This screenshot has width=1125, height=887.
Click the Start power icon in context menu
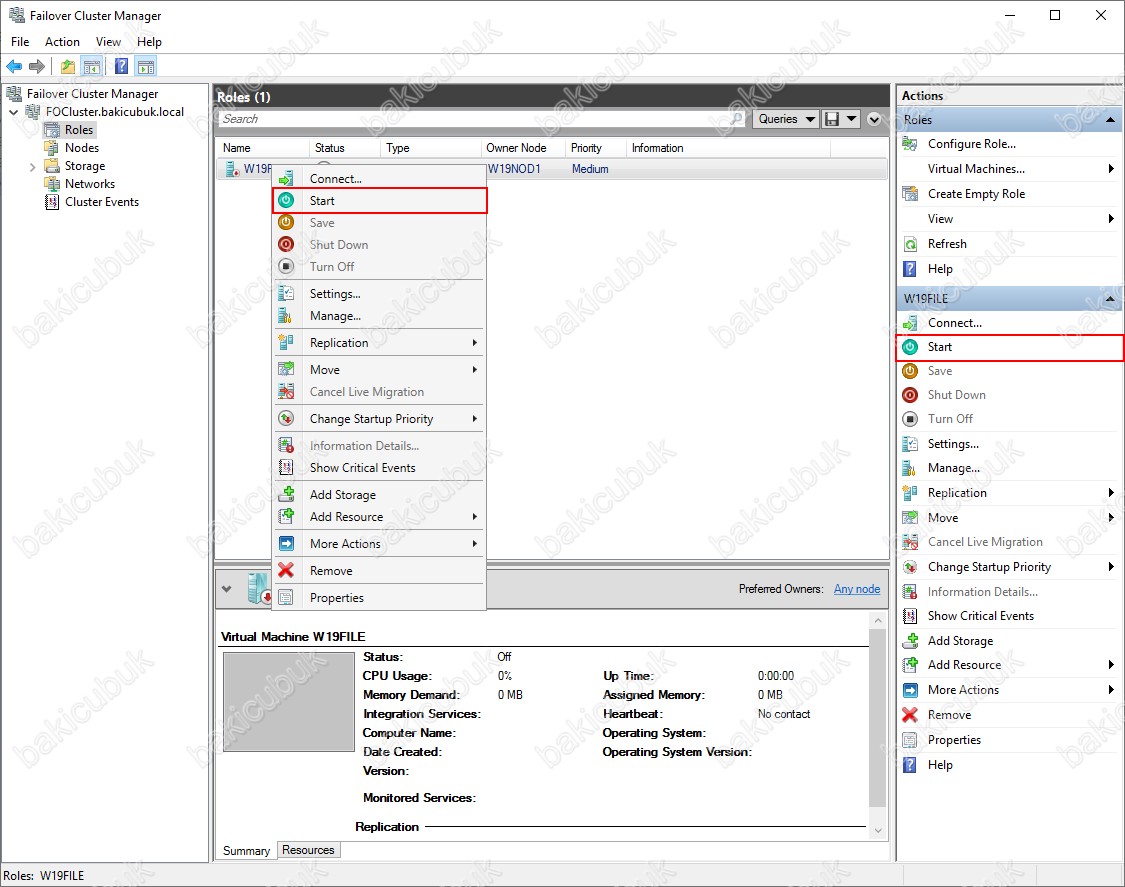(286, 200)
